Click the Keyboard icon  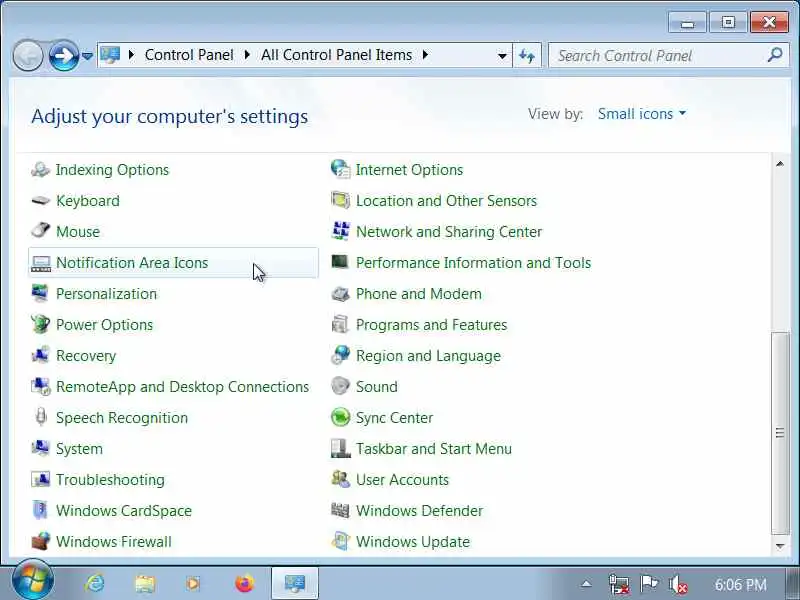(x=40, y=201)
